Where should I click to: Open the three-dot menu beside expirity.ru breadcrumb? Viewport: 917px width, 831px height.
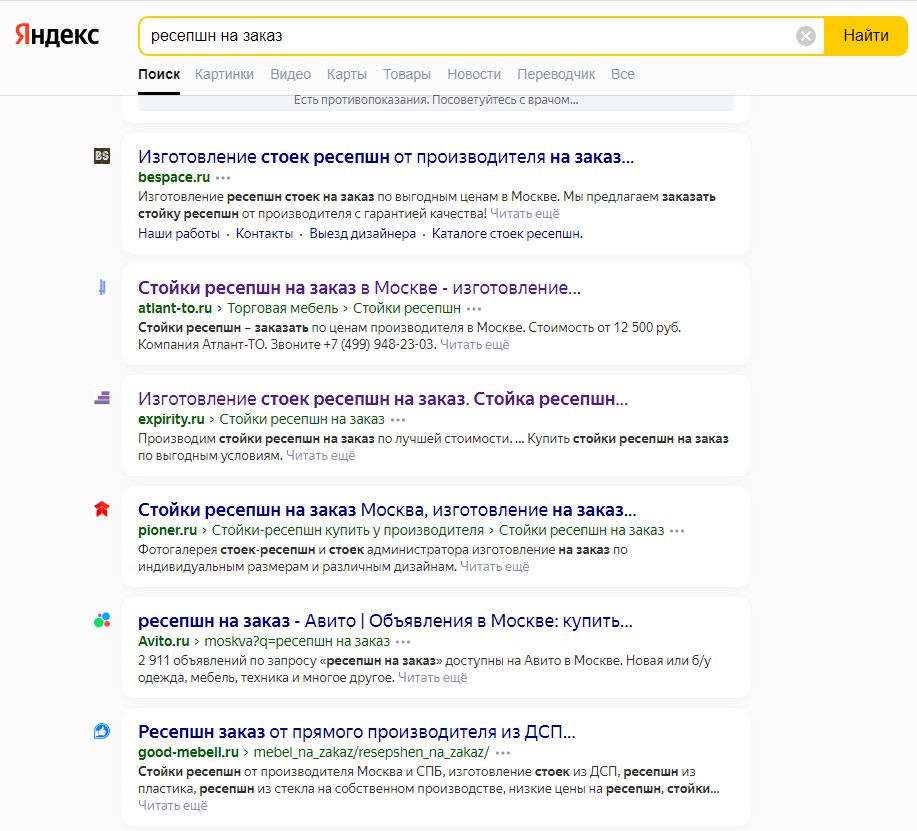398,420
